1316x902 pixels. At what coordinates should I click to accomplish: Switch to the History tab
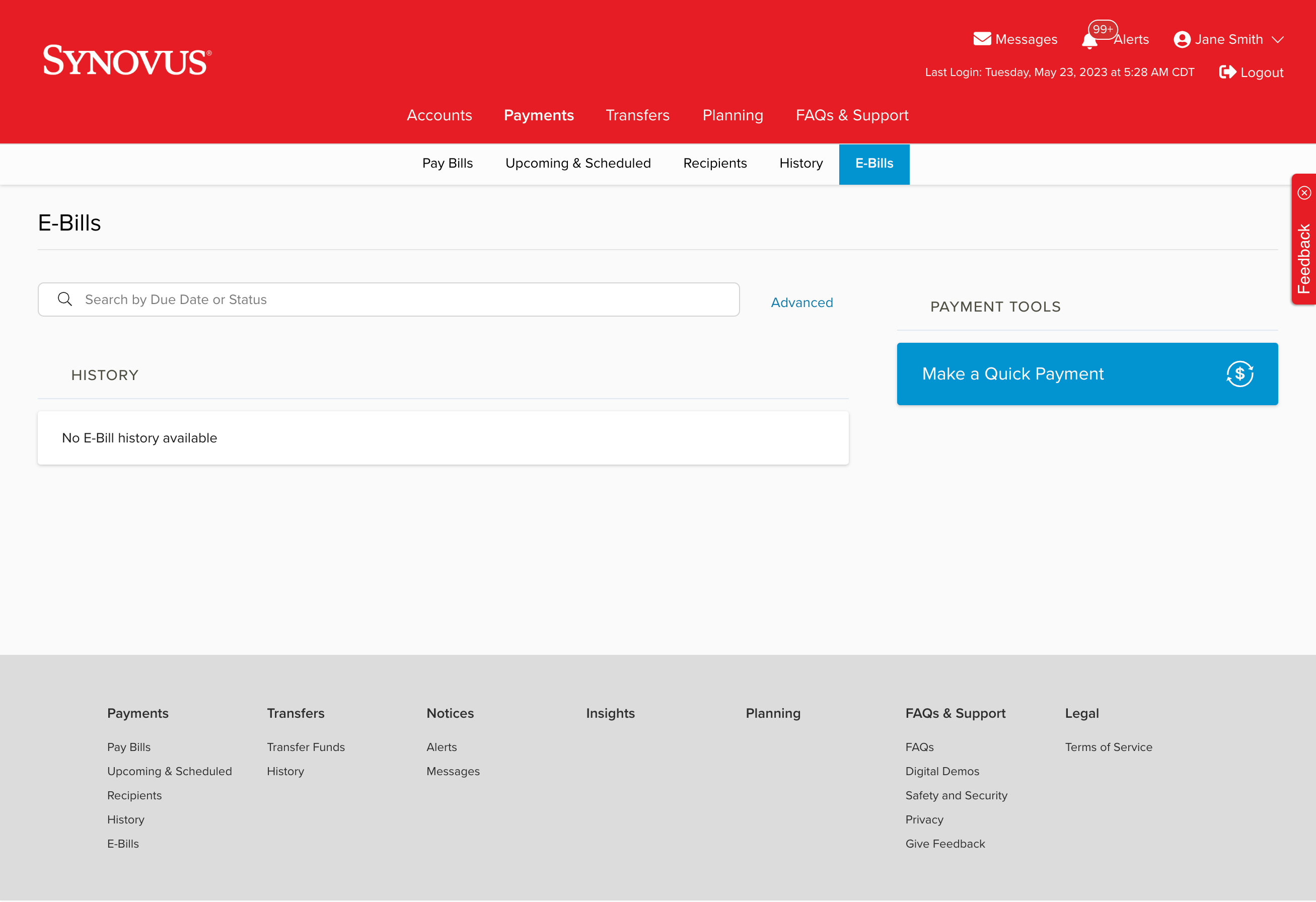click(800, 163)
